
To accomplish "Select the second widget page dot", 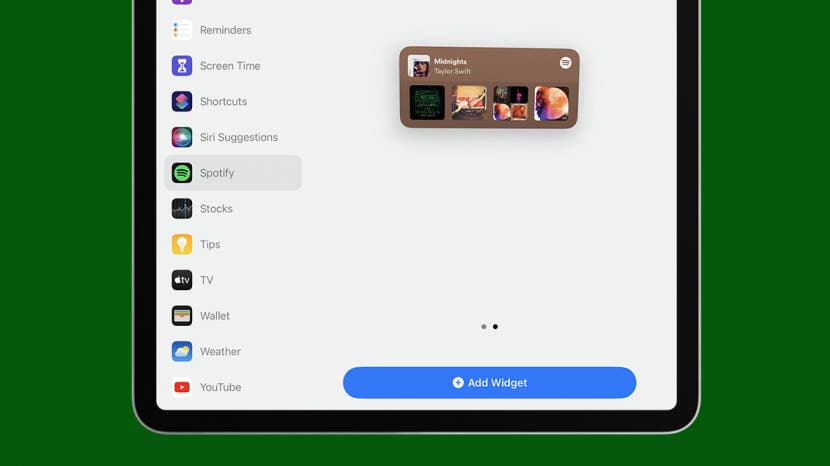I will (495, 327).
